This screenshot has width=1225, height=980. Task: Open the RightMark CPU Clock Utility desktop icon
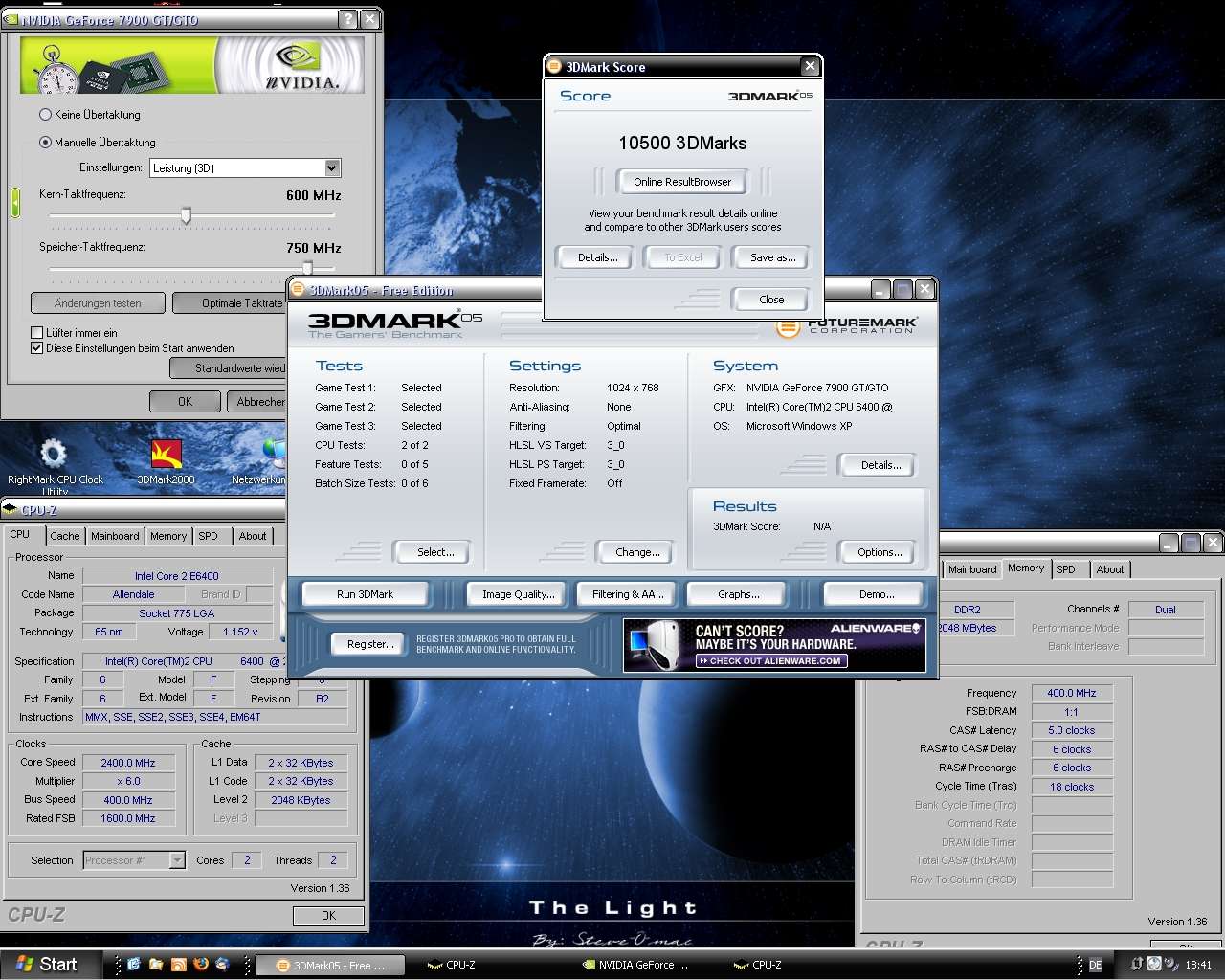(55, 465)
